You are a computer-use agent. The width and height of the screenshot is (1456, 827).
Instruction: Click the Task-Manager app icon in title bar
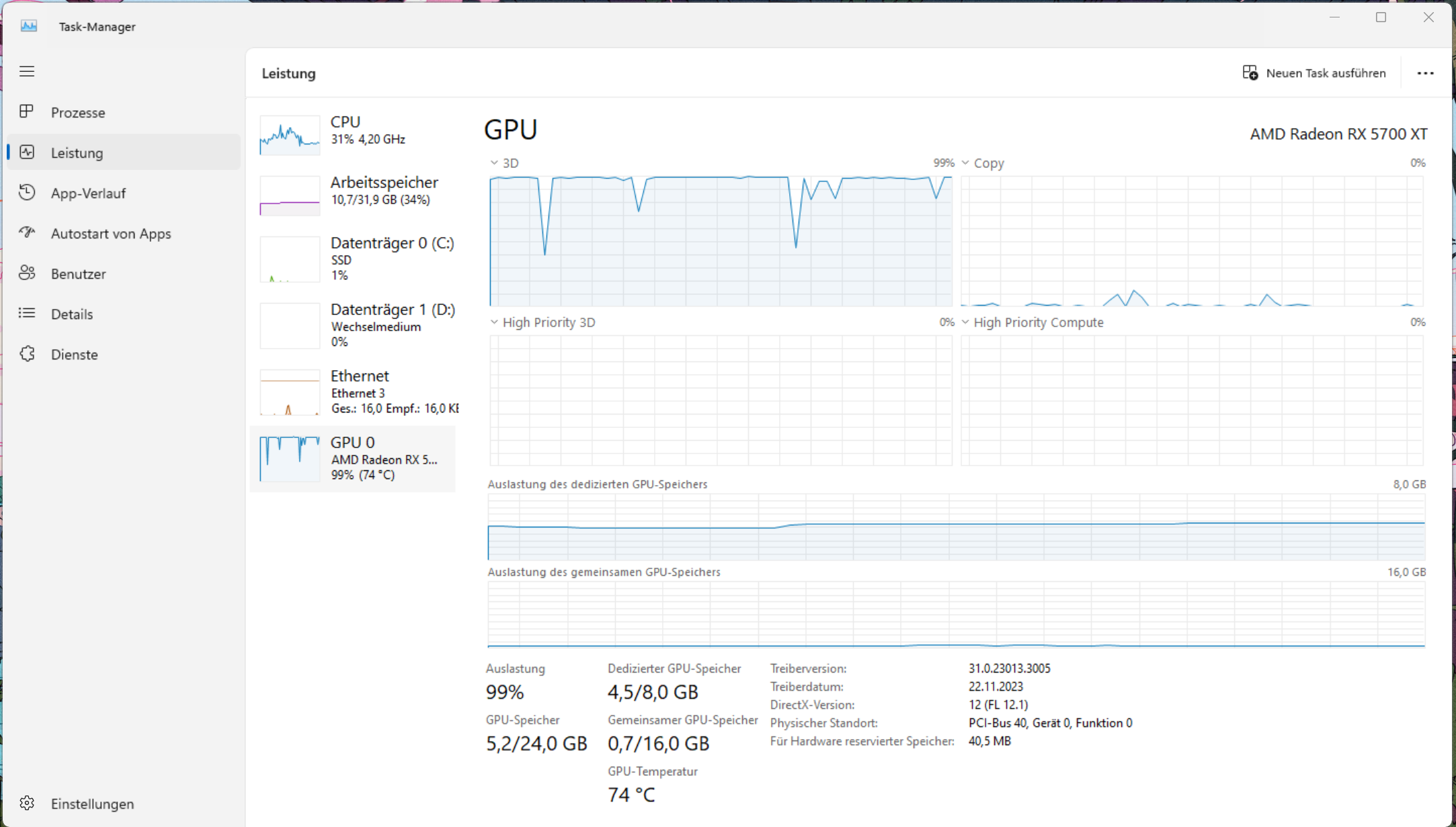(x=29, y=26)
